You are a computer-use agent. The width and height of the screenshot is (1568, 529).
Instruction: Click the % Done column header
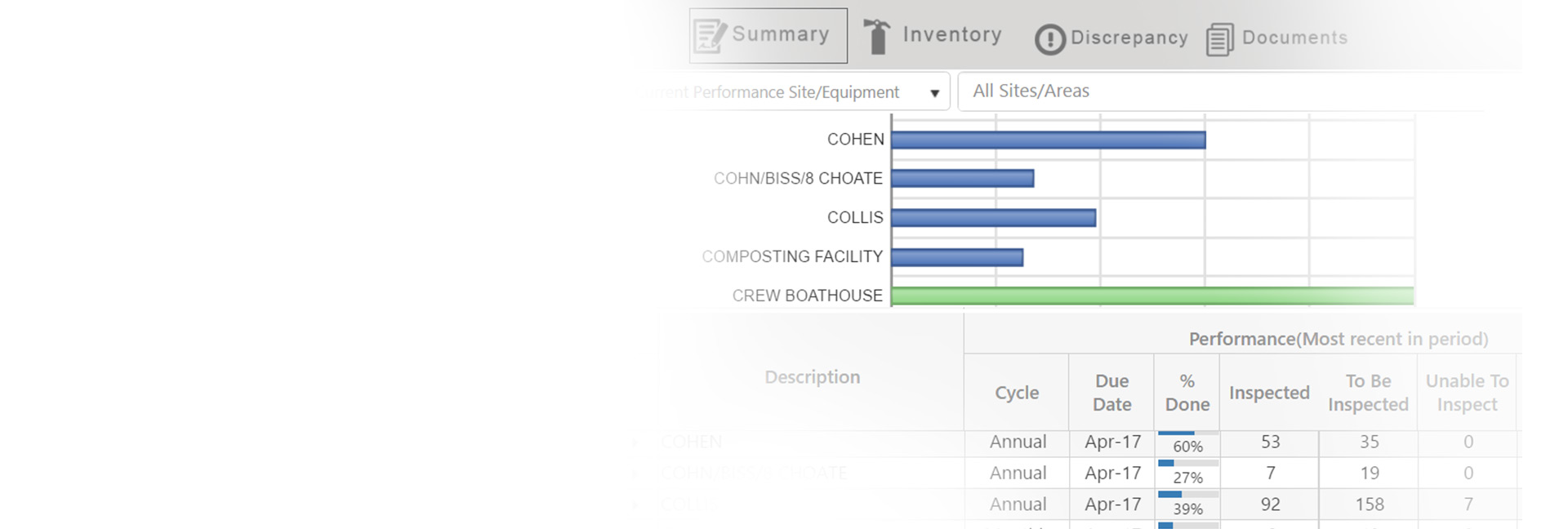(1187, 393)
